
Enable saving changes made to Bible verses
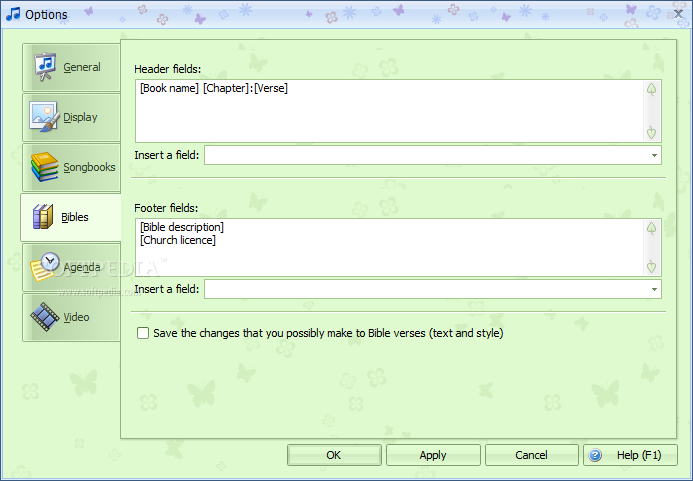point(143,333)
